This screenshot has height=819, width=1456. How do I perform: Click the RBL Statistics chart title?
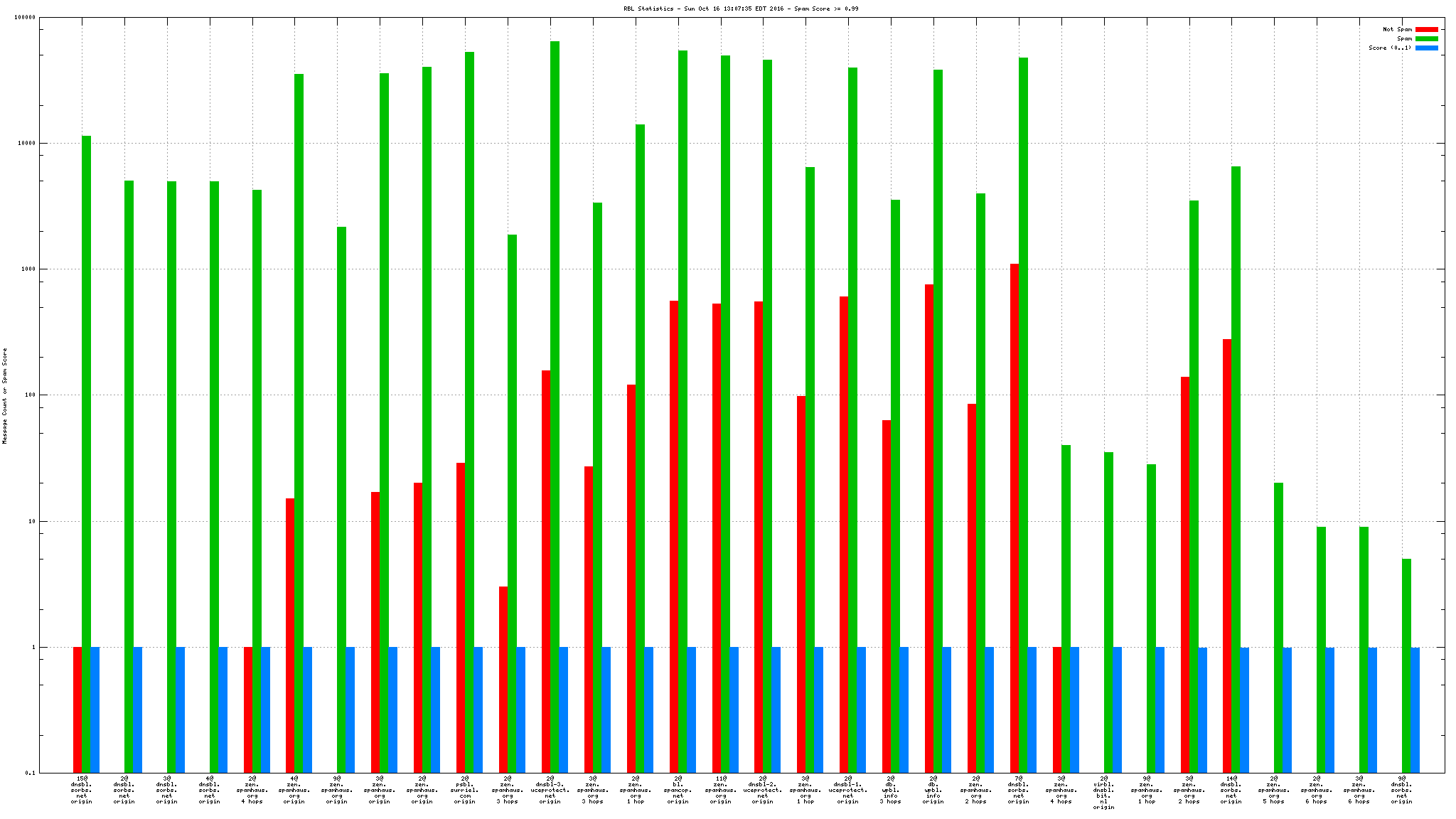click(740, 9)
